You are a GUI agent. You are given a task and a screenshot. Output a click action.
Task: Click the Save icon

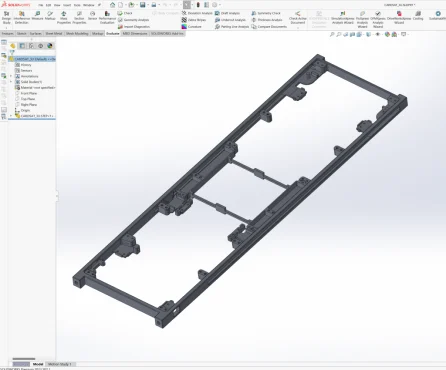(x=143, y=5)
